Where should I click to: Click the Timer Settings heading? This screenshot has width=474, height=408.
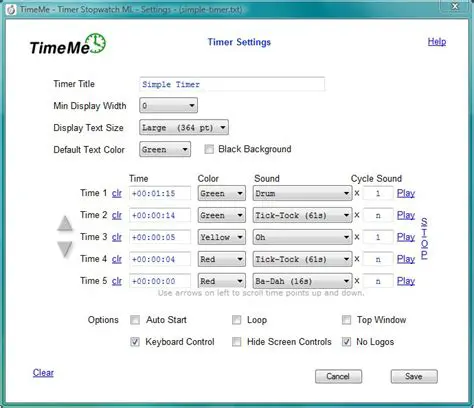[x=239, y=42]
